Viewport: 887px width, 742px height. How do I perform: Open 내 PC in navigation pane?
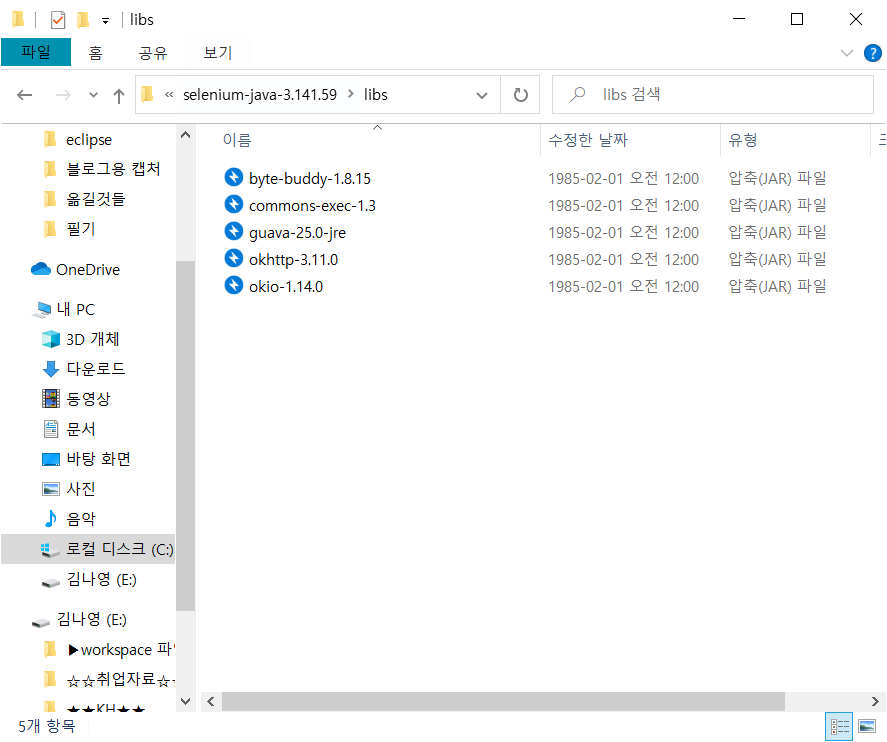[x=64, y=309]
